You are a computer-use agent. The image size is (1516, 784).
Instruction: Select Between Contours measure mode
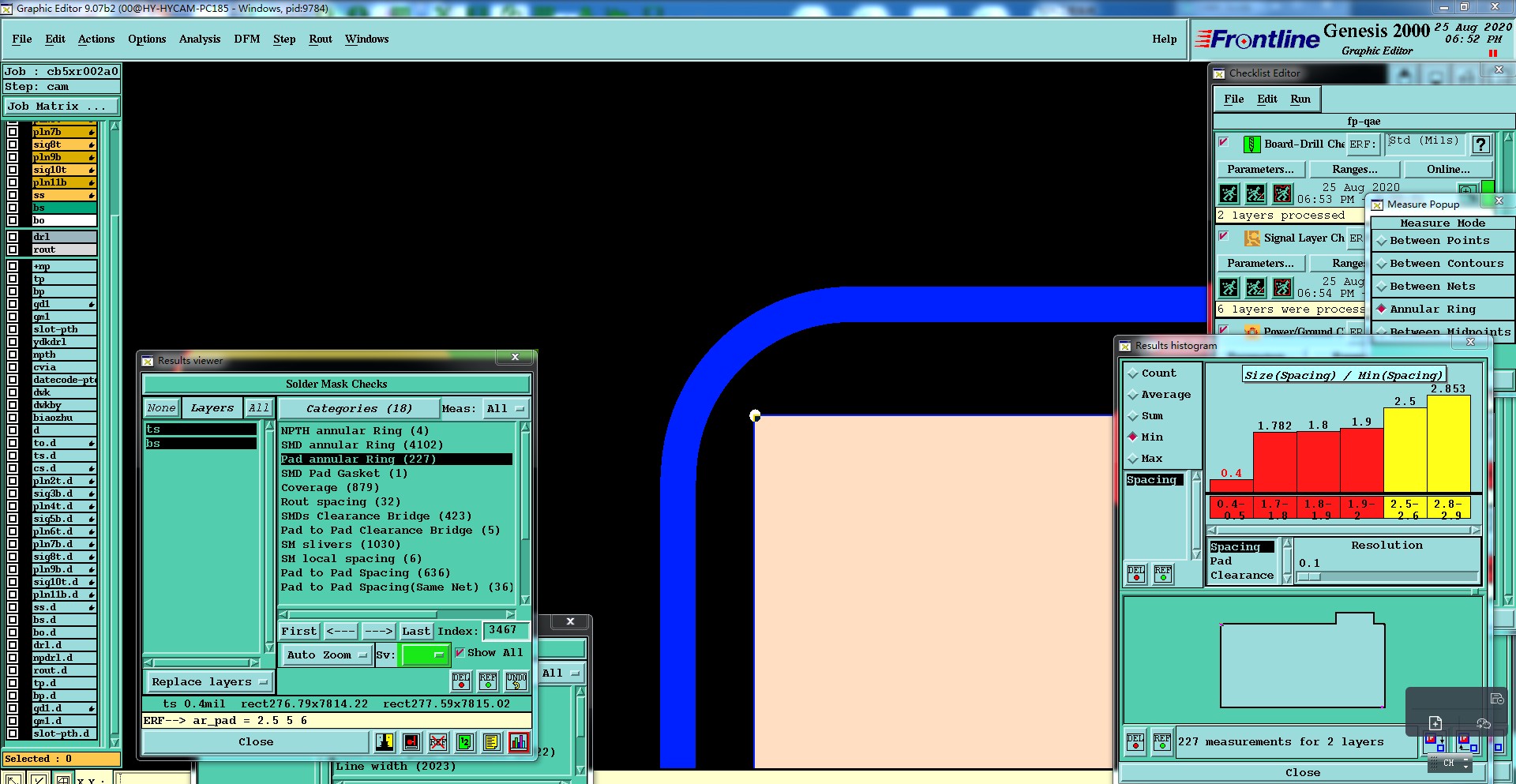pos(1382,264)
